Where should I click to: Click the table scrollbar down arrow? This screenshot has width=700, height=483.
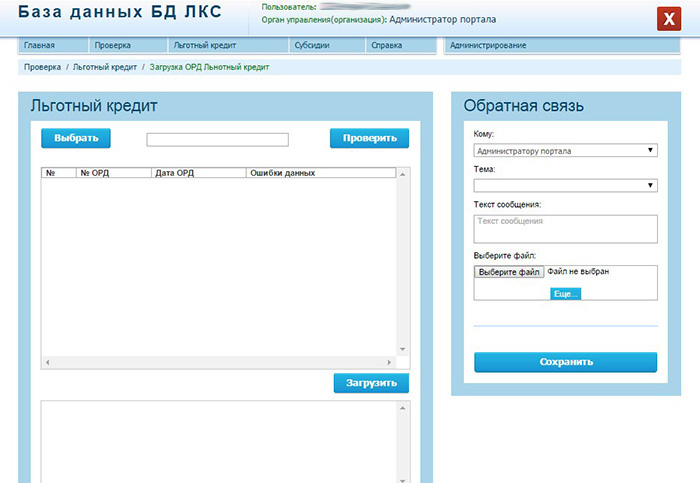[x=403, y=349]
